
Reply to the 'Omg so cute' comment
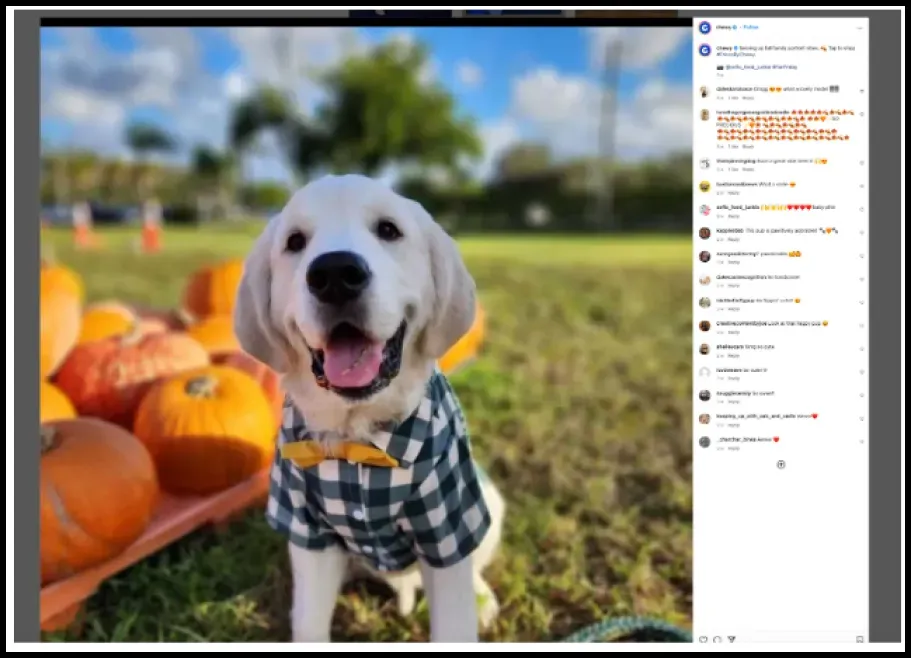click(x=734, y=355)
